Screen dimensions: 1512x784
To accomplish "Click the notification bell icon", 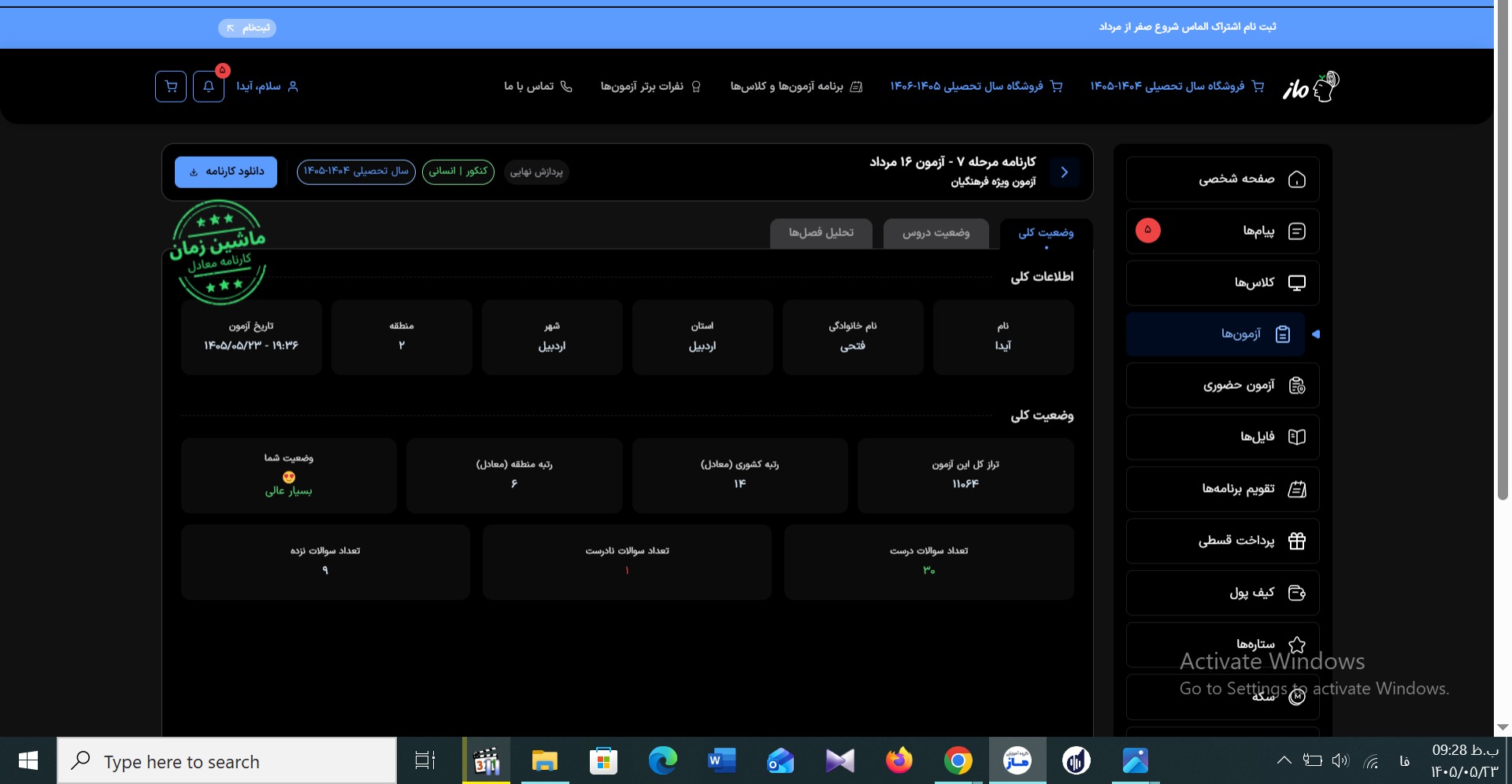I will [209, 87].
